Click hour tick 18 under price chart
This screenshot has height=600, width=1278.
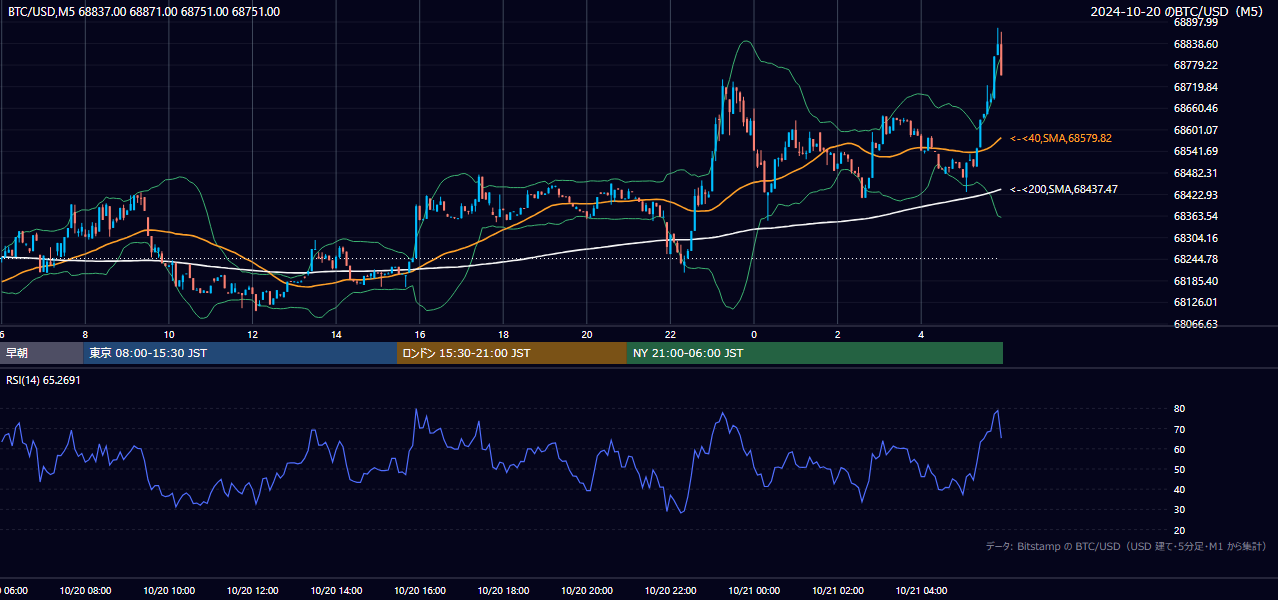(503, 334)
